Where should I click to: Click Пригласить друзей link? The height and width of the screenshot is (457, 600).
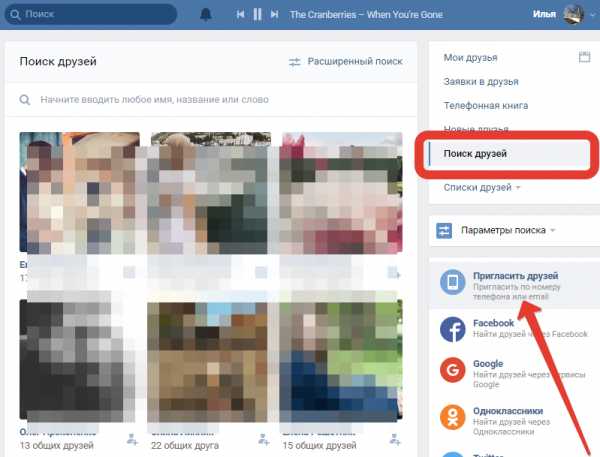click(x=515, y=276)
